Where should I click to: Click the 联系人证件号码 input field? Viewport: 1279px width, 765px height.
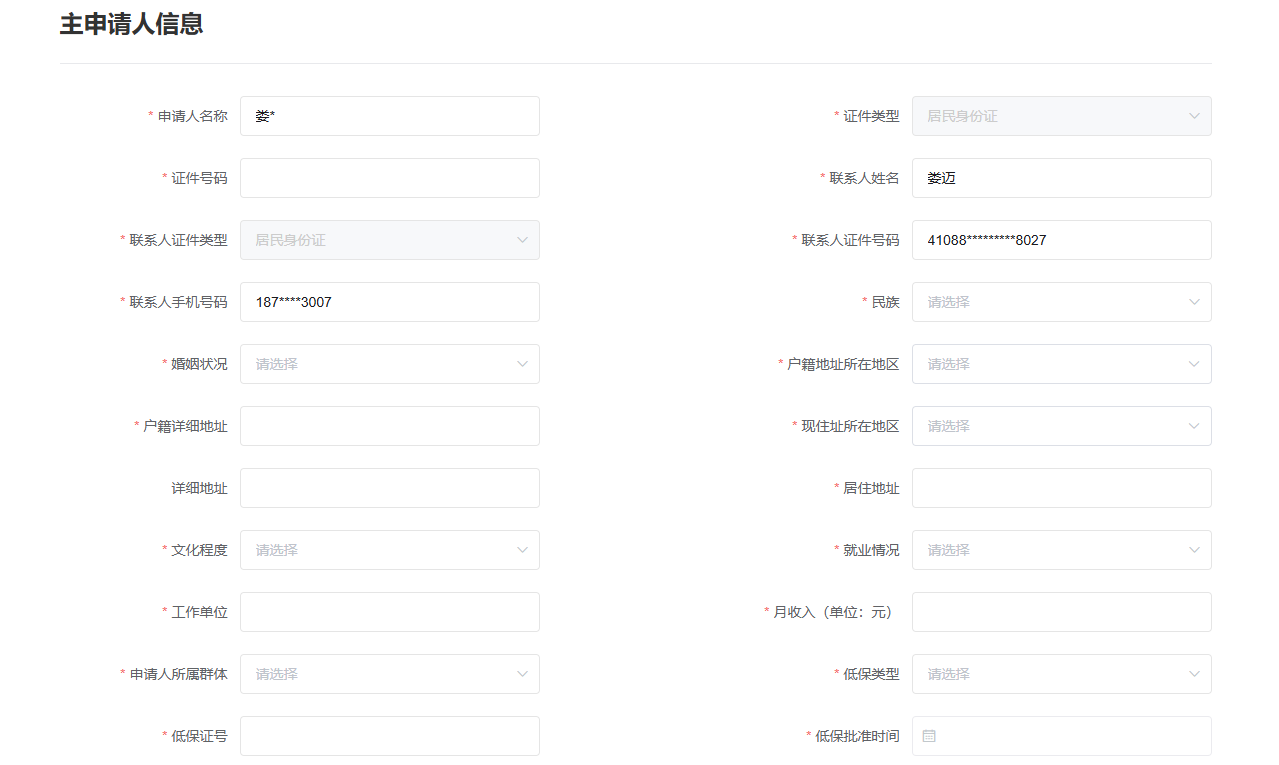(1062, 240)
